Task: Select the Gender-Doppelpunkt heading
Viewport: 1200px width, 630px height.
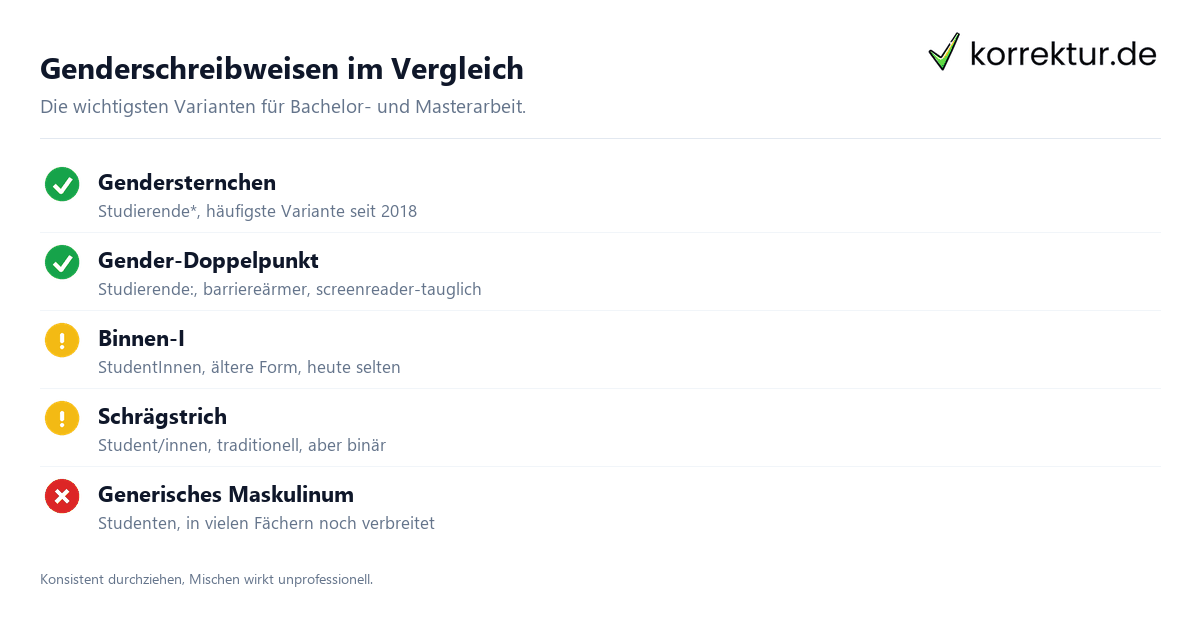Action: pyautogui.click(x=208, y=261)
